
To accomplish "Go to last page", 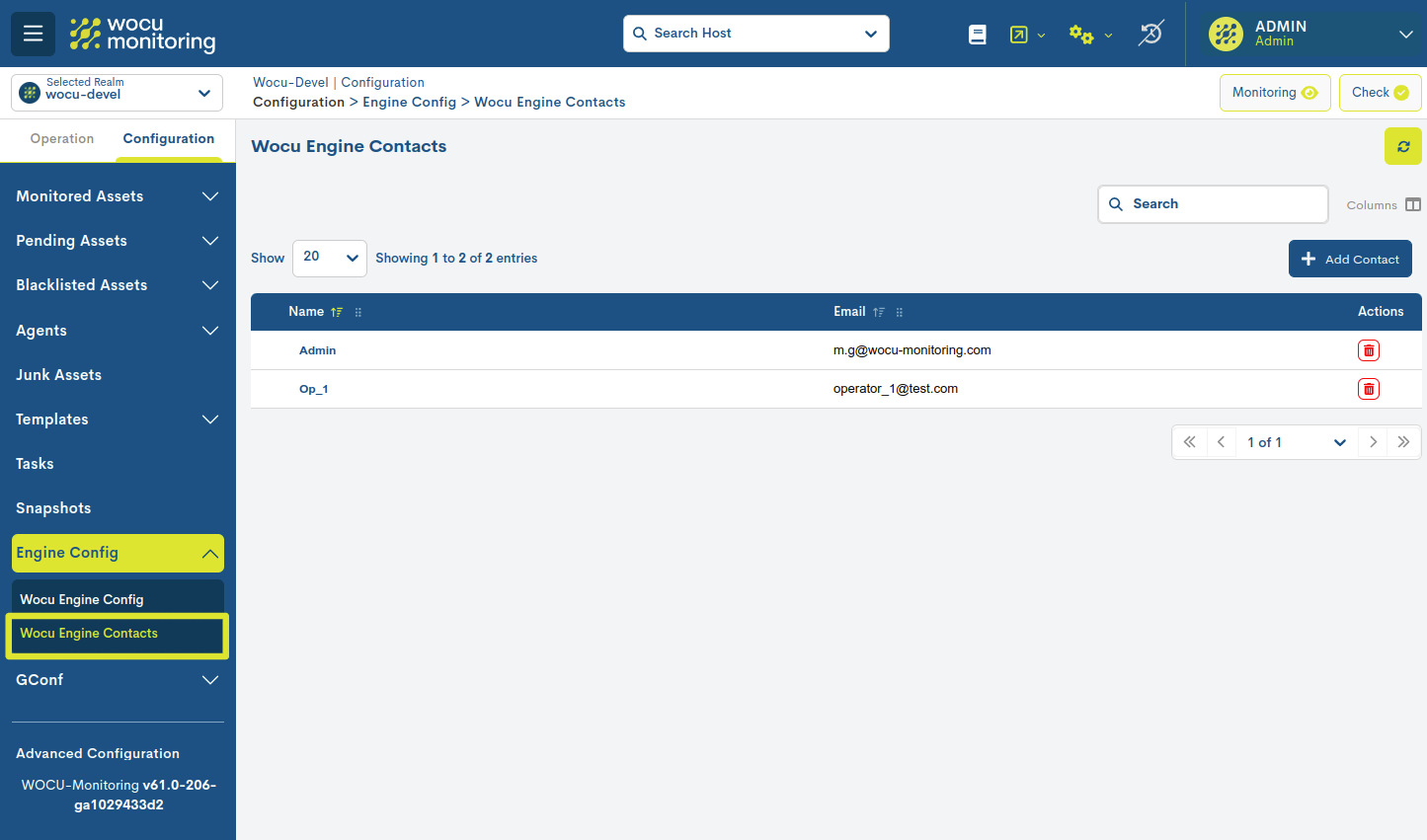I will (x=1403, y=442).
